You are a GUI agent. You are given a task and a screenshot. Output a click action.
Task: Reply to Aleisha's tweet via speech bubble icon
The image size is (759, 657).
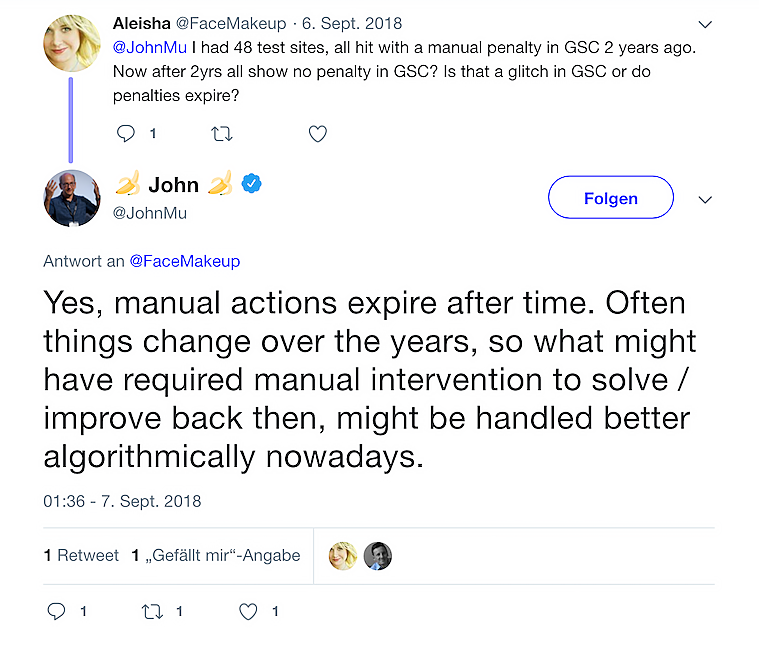[x=126, y=133]
